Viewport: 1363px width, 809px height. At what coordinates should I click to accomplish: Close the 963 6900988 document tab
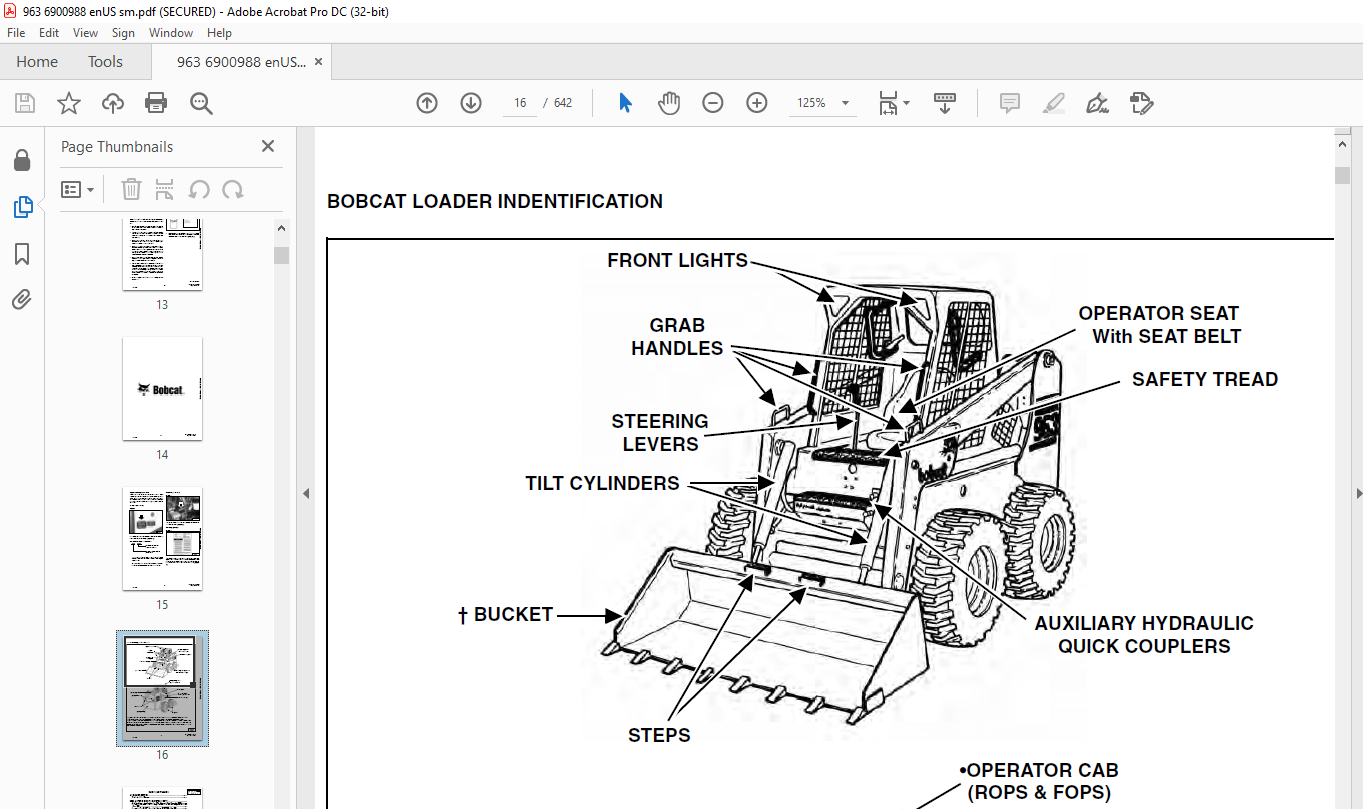[x=319, y=62]
